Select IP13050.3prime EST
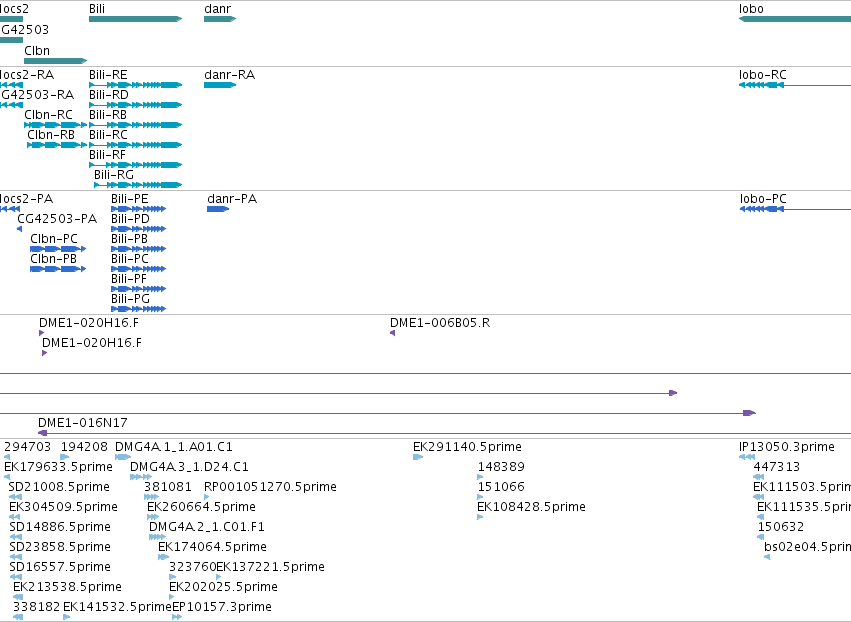The height and width of the screenshot is (622, 851). point(747,457)
